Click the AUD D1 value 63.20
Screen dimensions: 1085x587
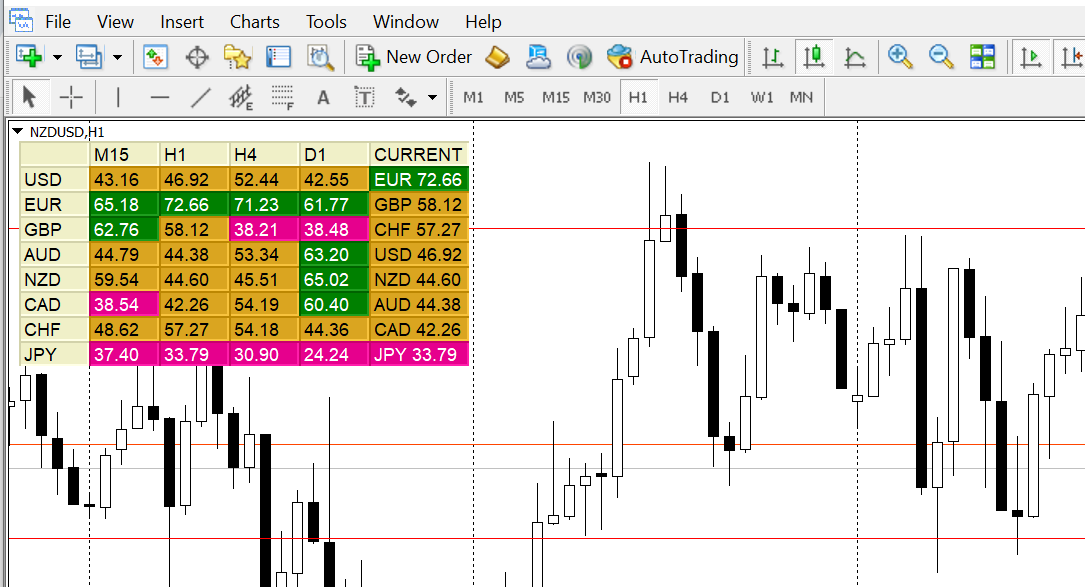(334, 255)
